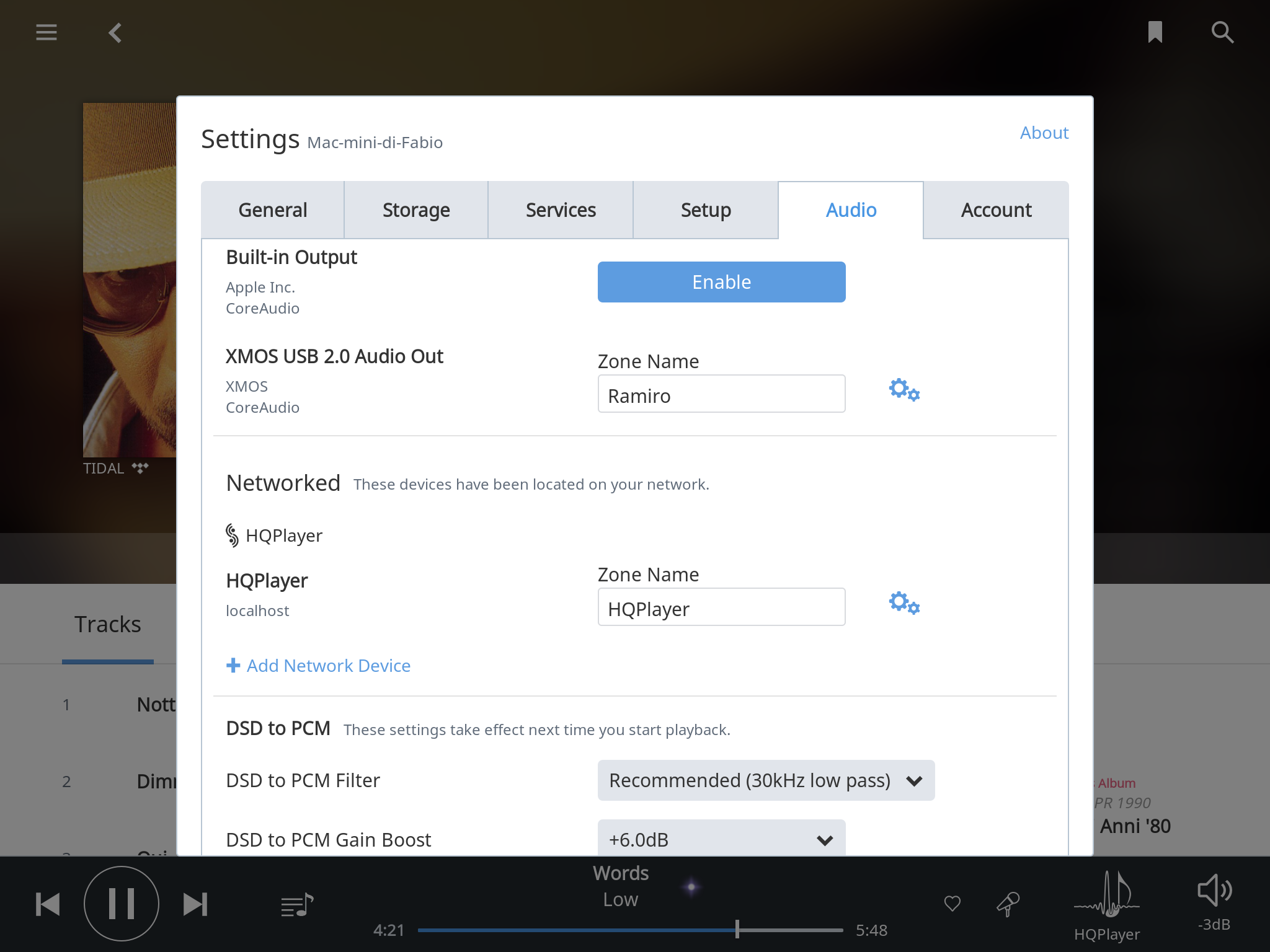Favorite the track with heart icon
This screenshot has width=1270, height=952.
point(952,904)
